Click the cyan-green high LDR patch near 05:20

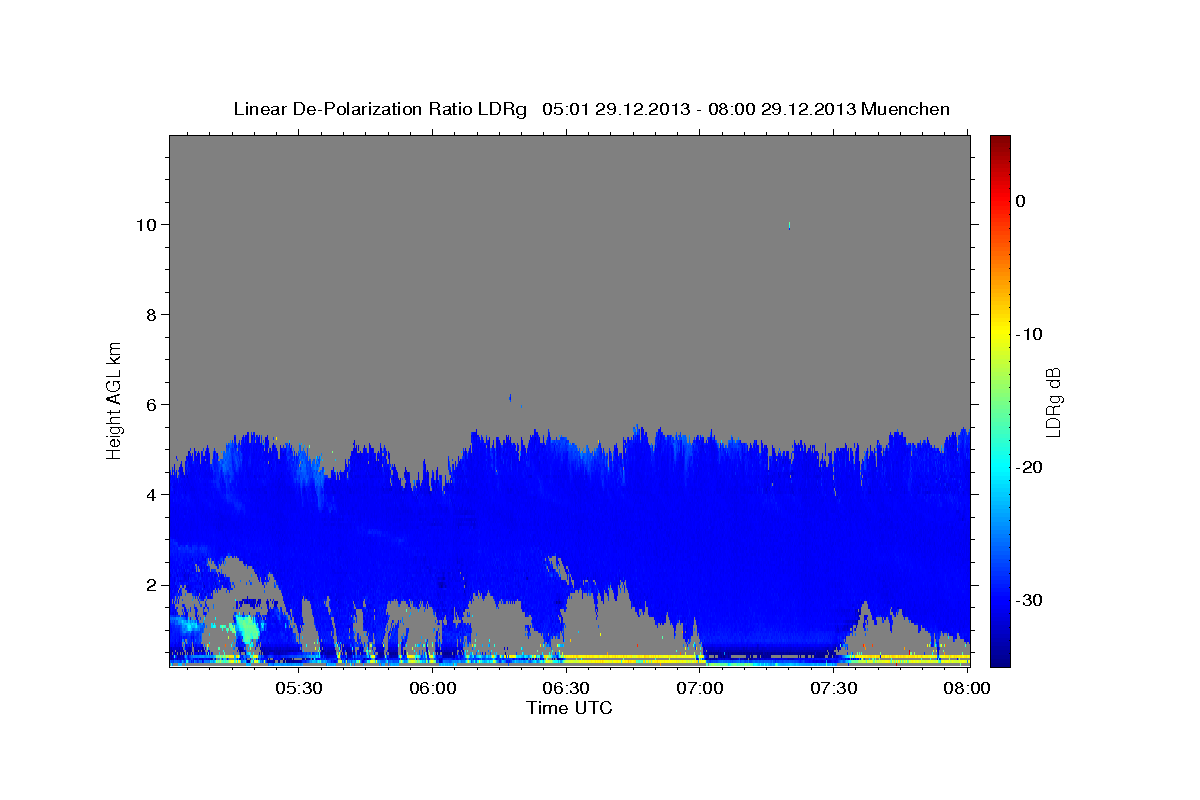pos(246,629)
